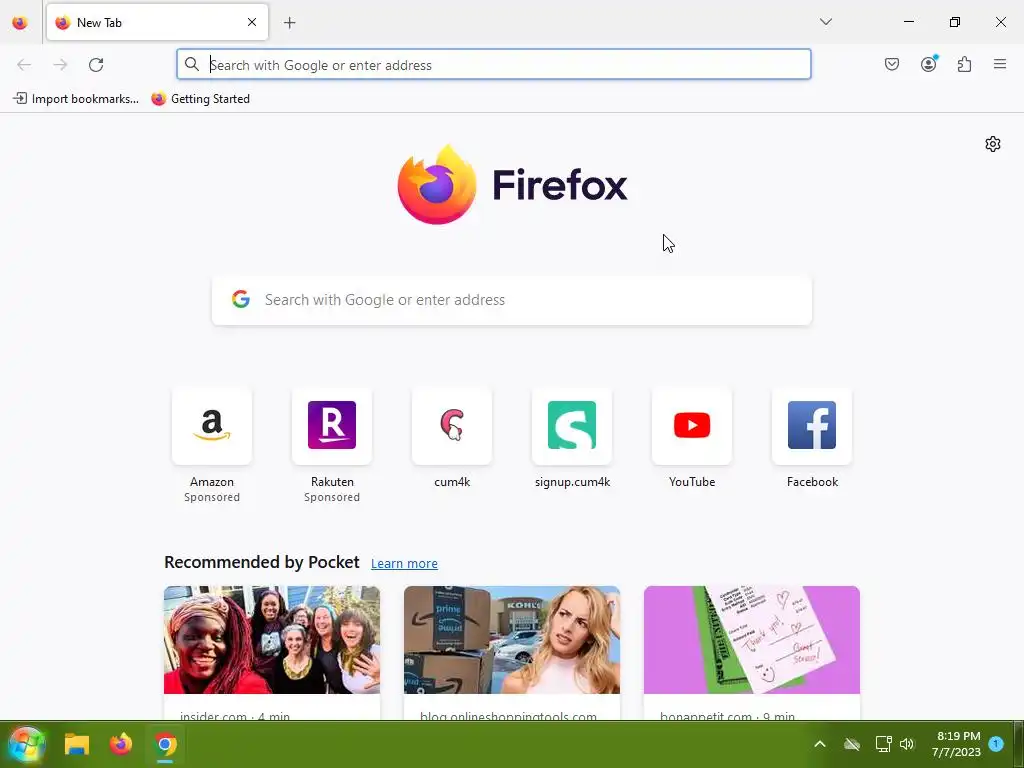Click Import bookmarks bookmark item
Viewport: 1024px width, 768px height.
[76, 99]
